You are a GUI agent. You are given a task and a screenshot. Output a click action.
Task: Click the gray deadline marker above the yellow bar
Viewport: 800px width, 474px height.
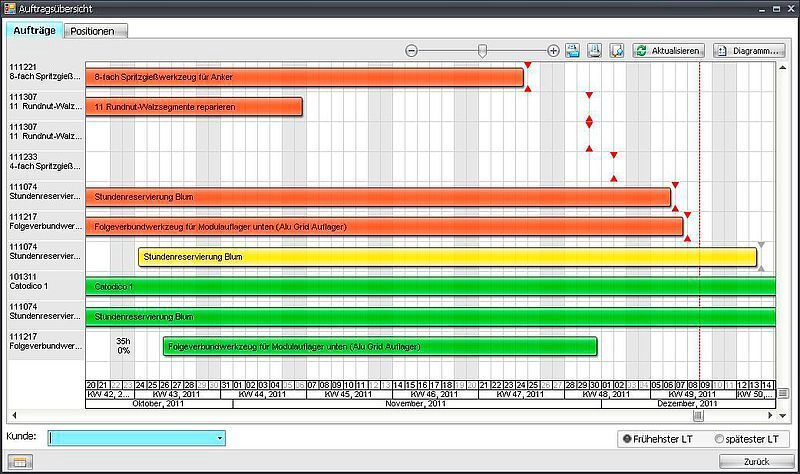(761, 245)
